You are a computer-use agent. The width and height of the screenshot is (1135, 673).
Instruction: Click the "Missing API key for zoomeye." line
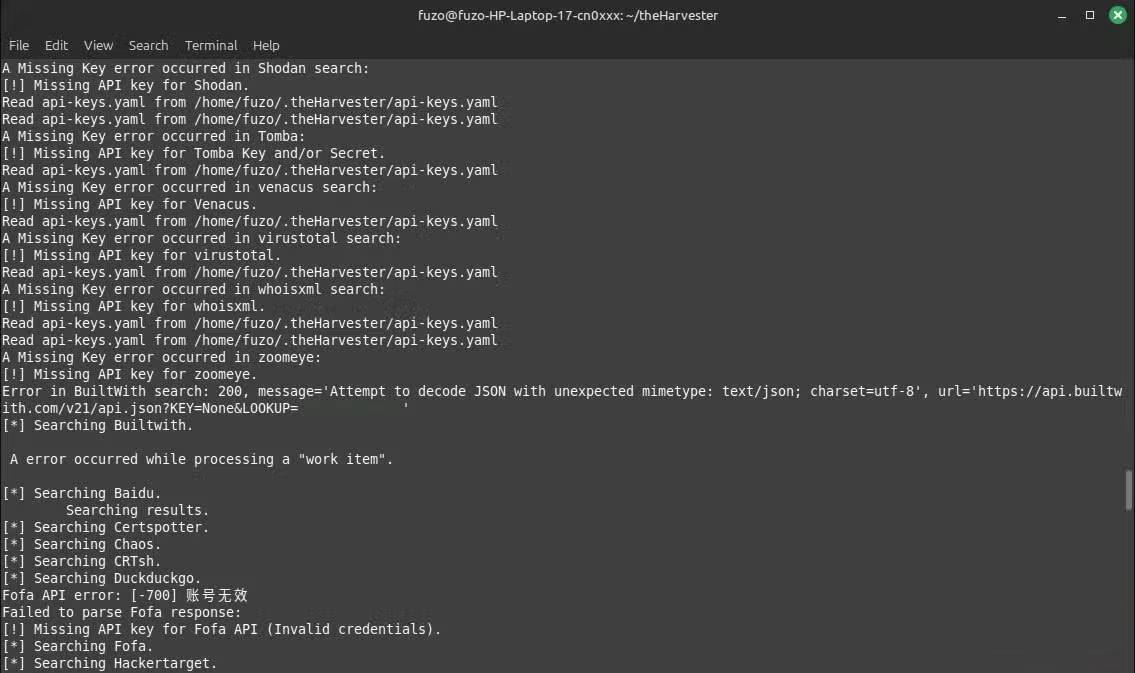[x=130, y=374]
